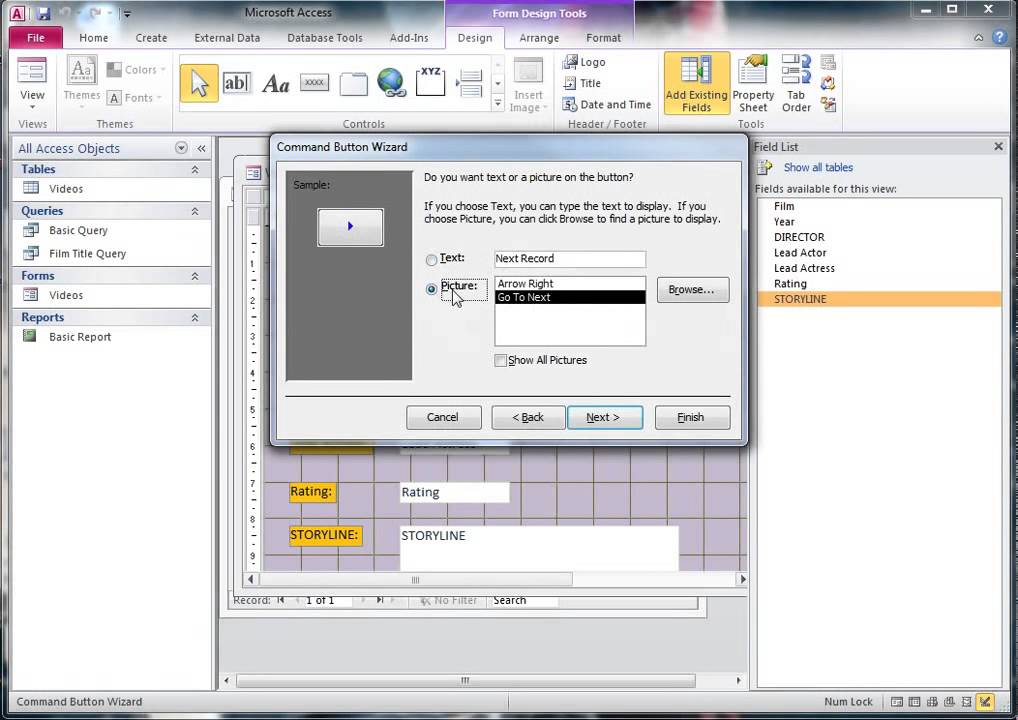The image size is (1018, 720).
Task: Switch to the Arrange tab
Action: click(539, 38)
